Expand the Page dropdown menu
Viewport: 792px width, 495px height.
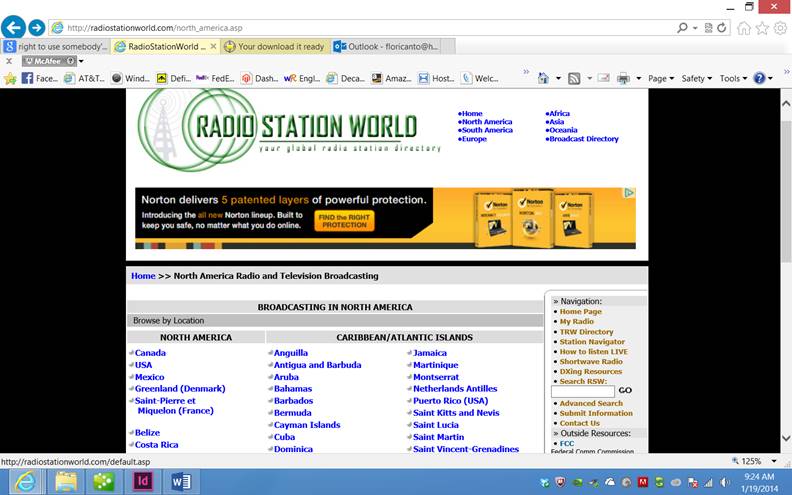pyautogui.click(x=660, y=78)
